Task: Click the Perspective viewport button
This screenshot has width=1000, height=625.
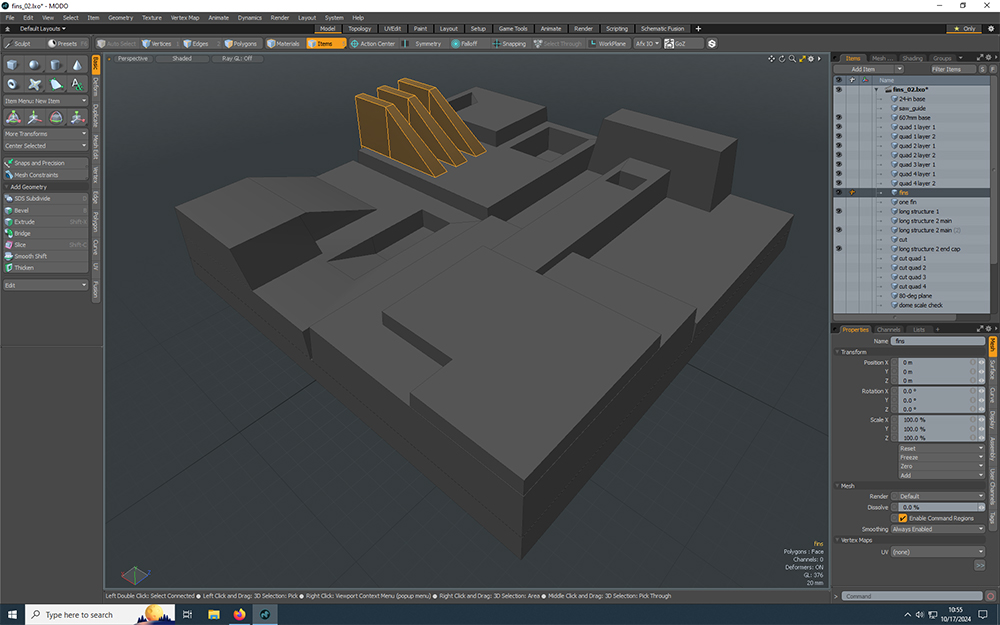Action: tap(133, 59)
